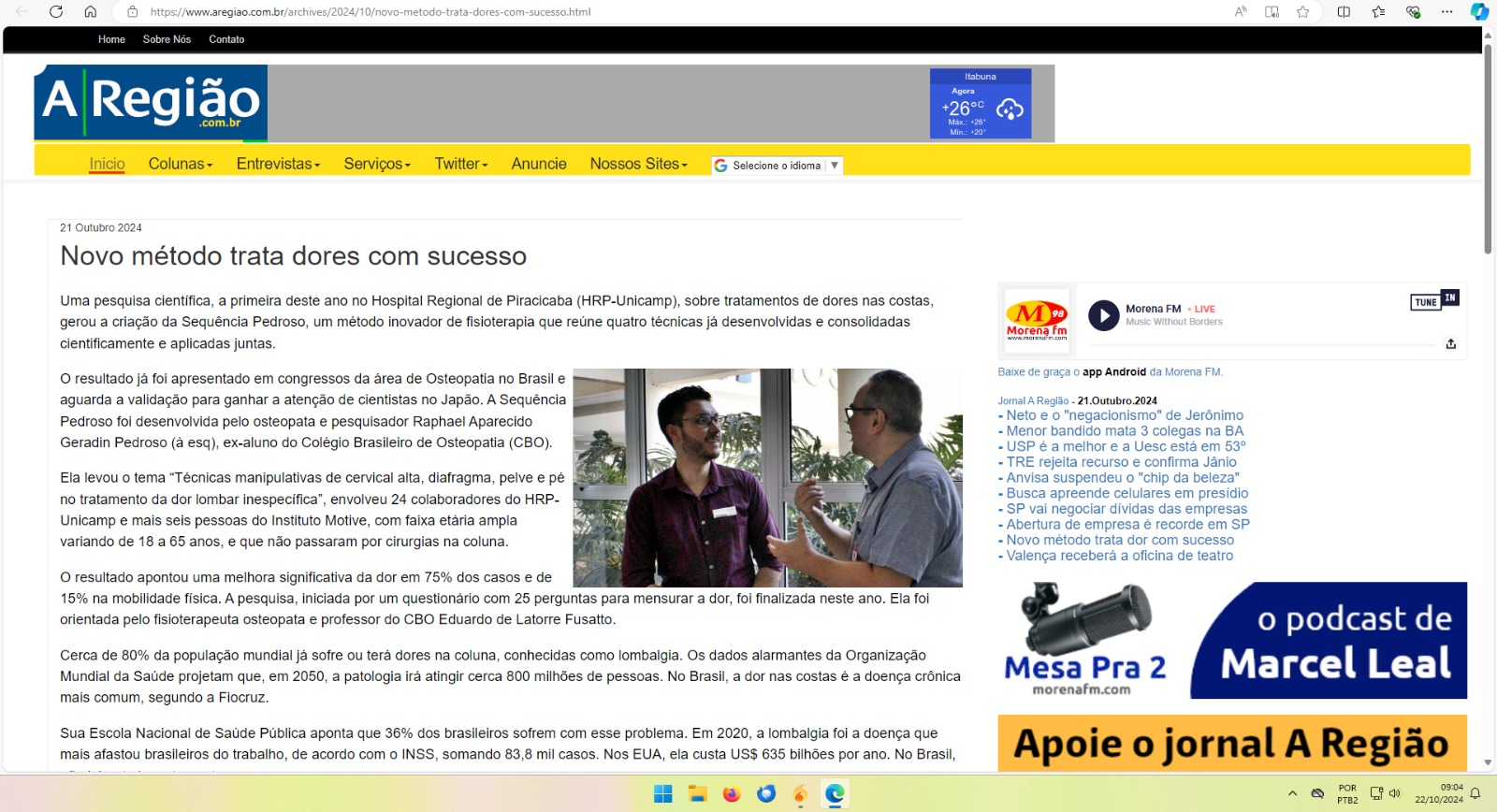Click the A Região site logo

[151, 103]
